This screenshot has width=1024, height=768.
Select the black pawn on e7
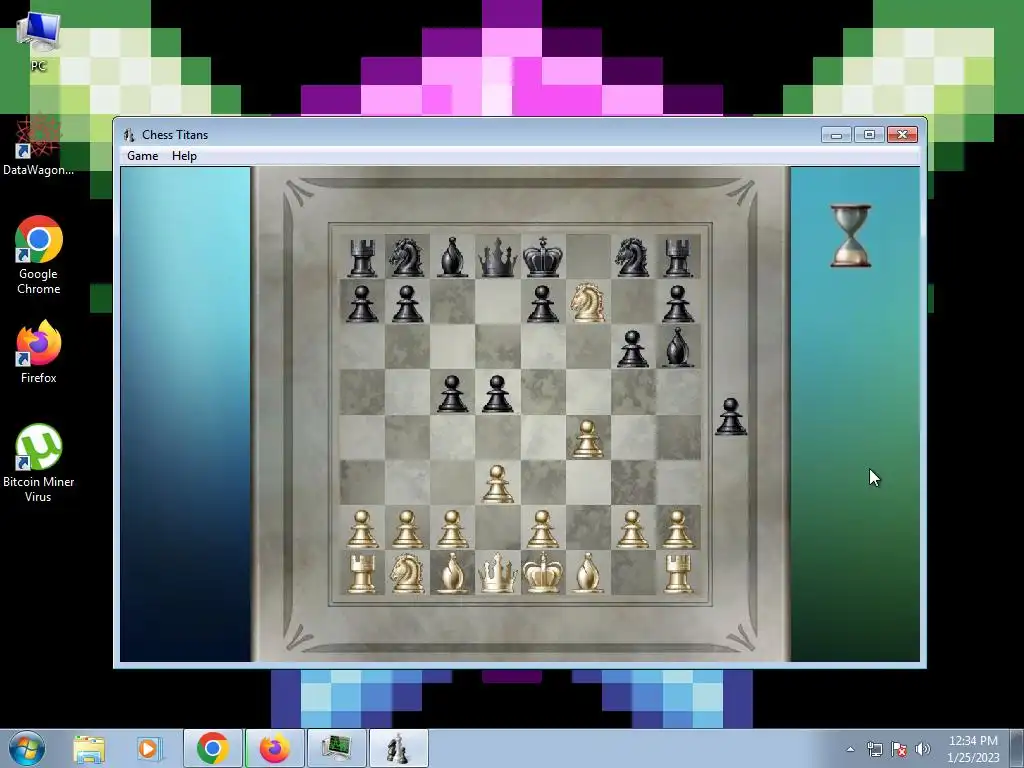[543, 304]
